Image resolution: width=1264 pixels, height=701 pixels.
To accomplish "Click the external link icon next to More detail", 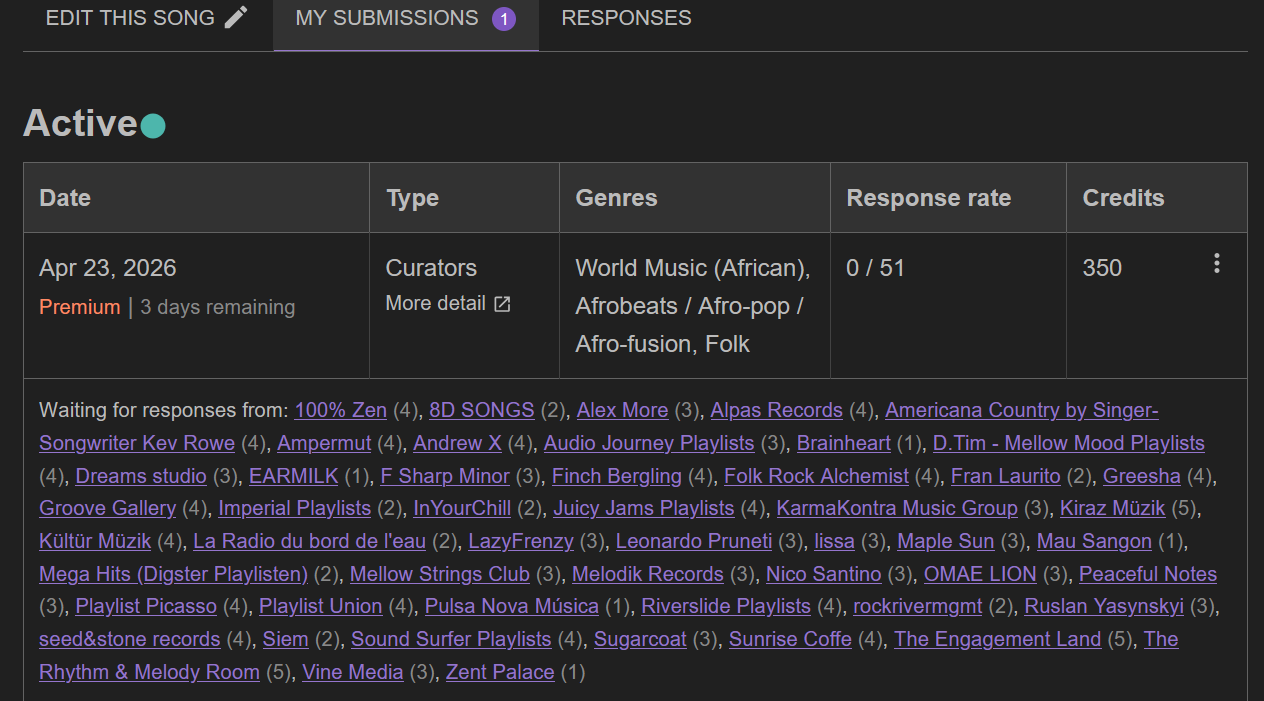I will point(502,304).
